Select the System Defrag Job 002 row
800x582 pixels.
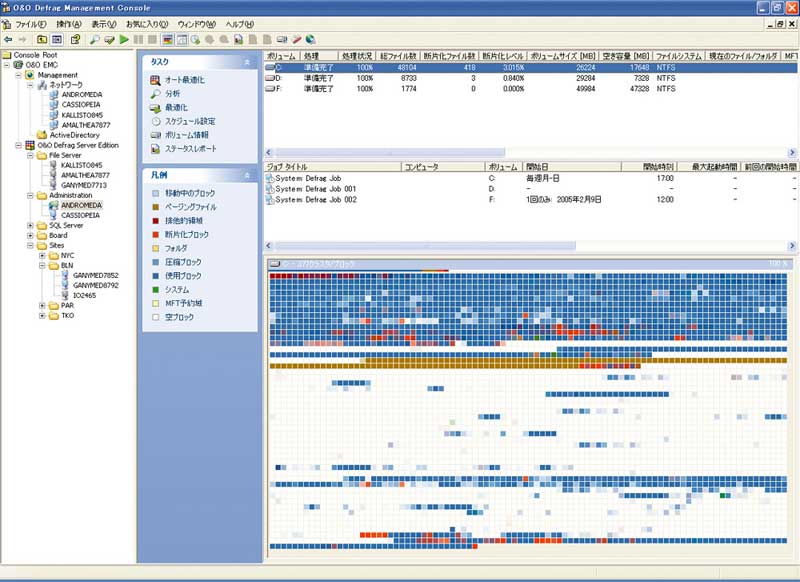(531, 200)
